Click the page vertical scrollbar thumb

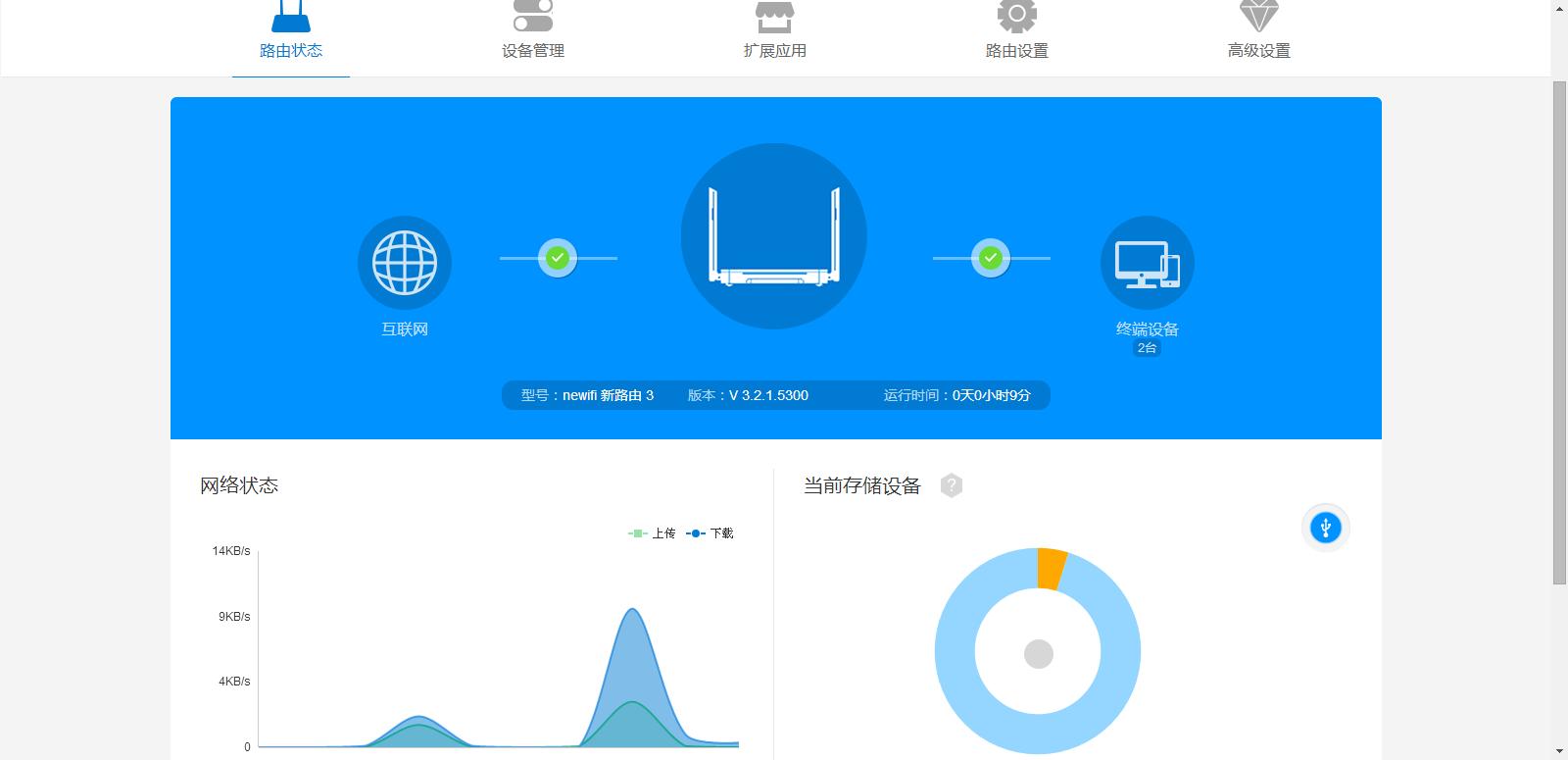[x=1559, y=333]
